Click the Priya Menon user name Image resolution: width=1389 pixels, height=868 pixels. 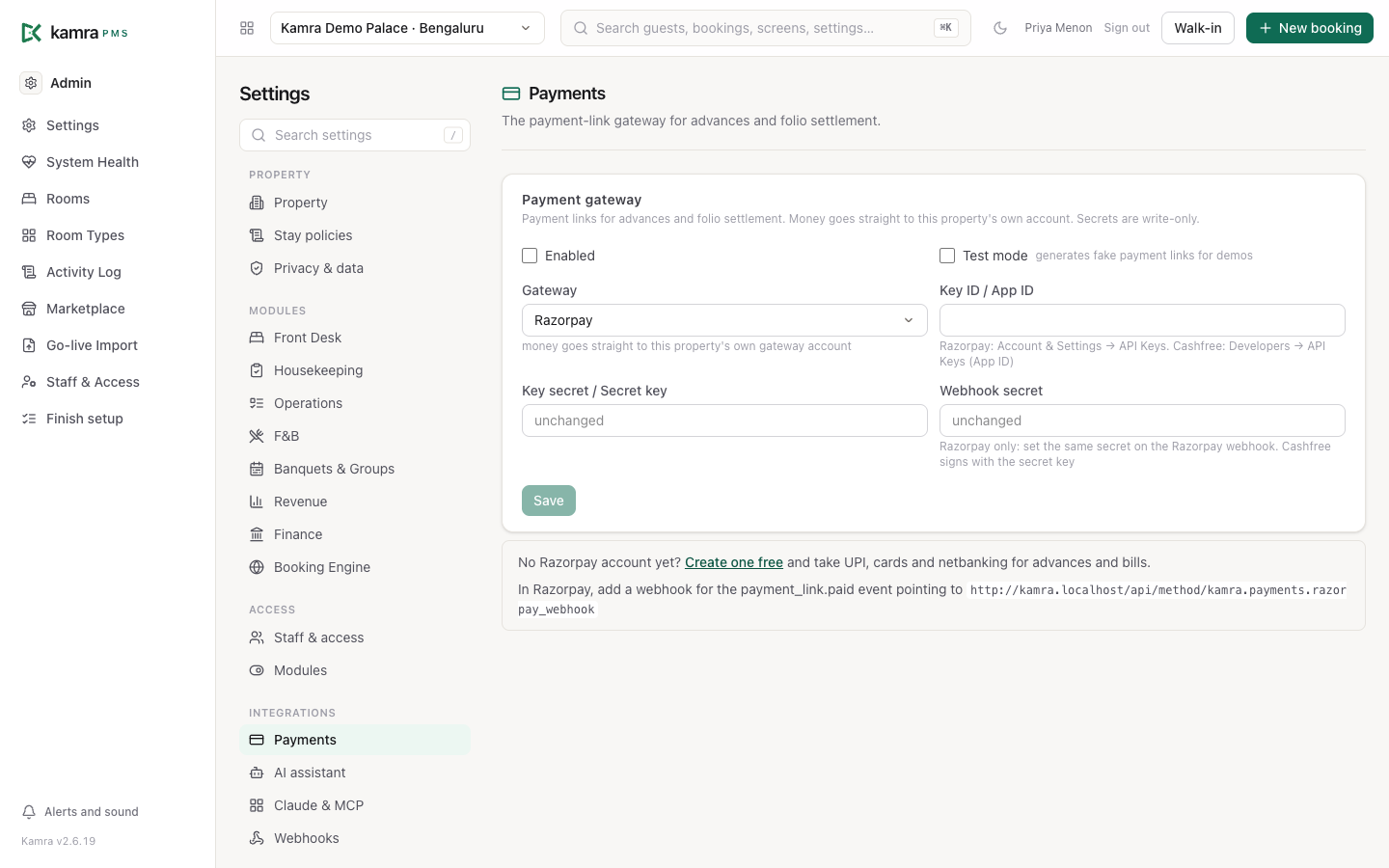pos(1058,28)
